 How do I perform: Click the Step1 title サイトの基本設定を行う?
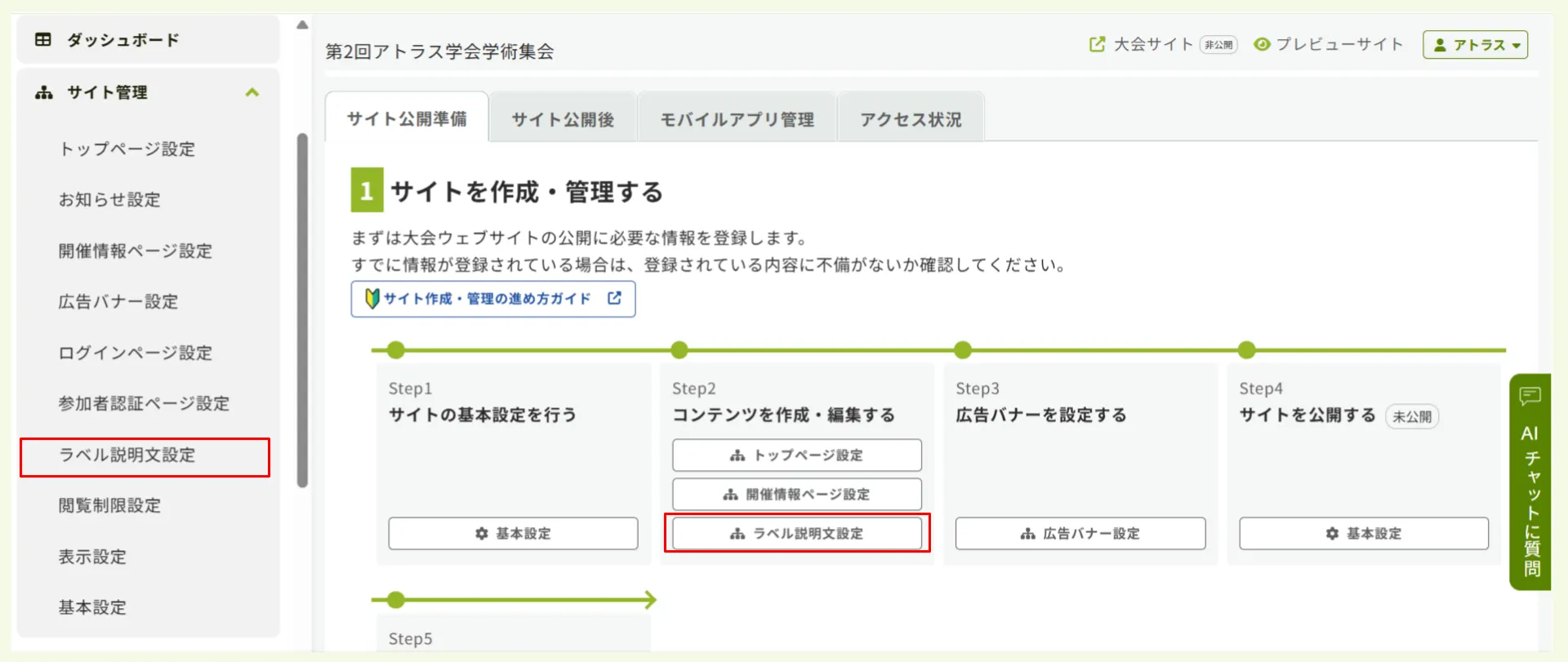click(482, 415)
